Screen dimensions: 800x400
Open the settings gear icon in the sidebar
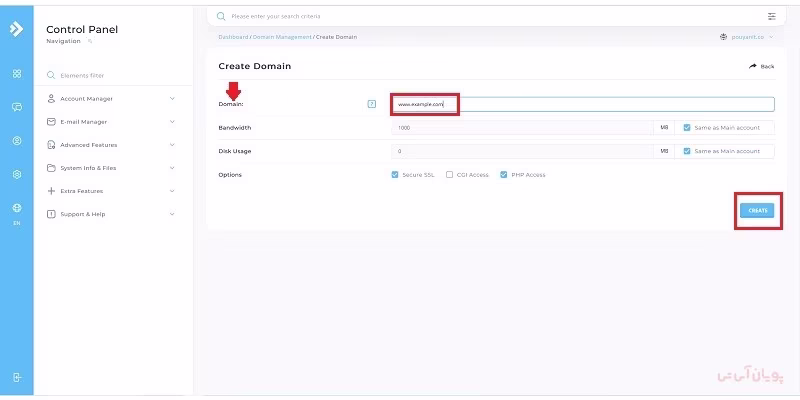(17, 174)
